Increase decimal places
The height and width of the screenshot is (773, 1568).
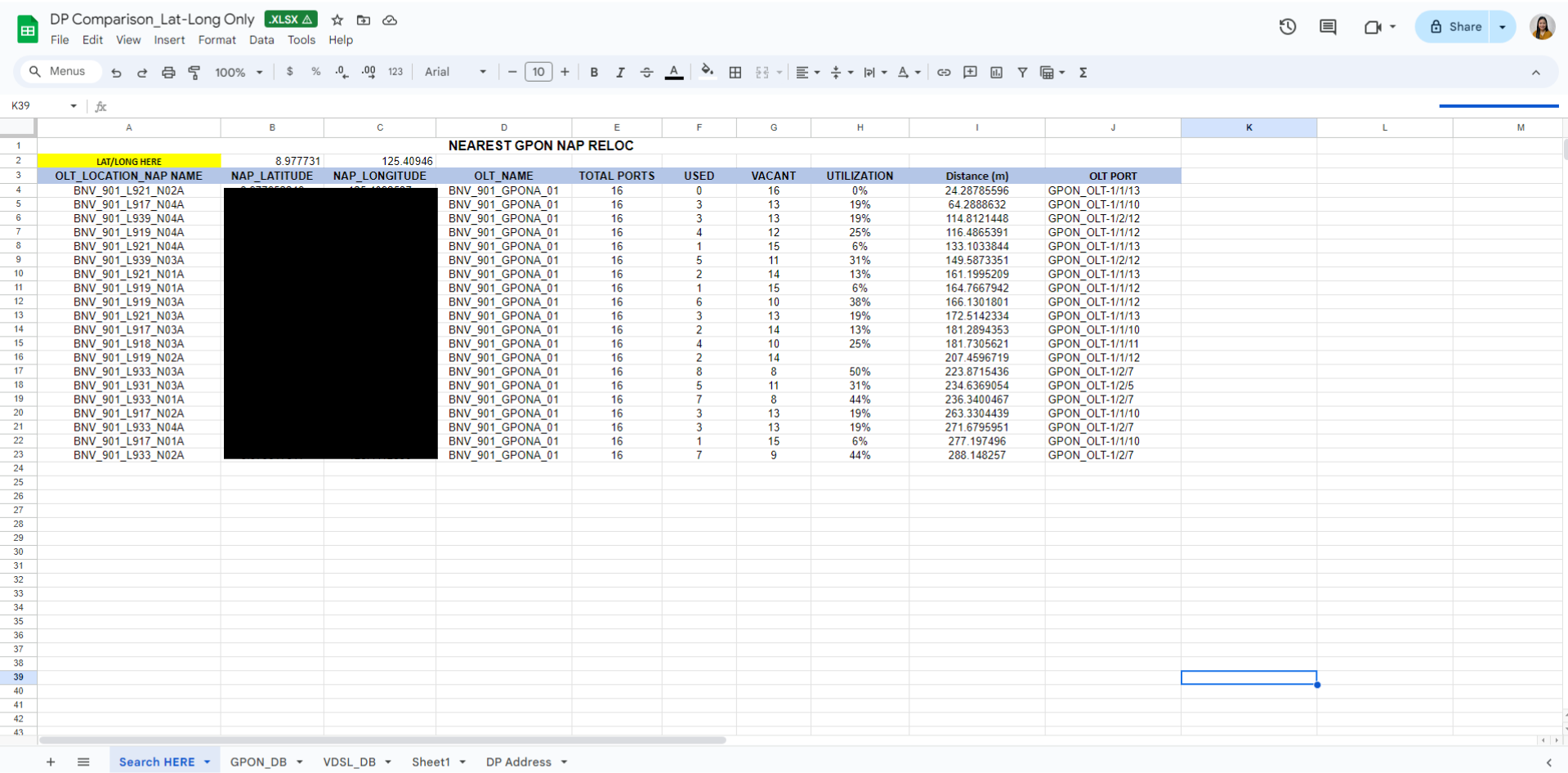click(x=369, y=72)
